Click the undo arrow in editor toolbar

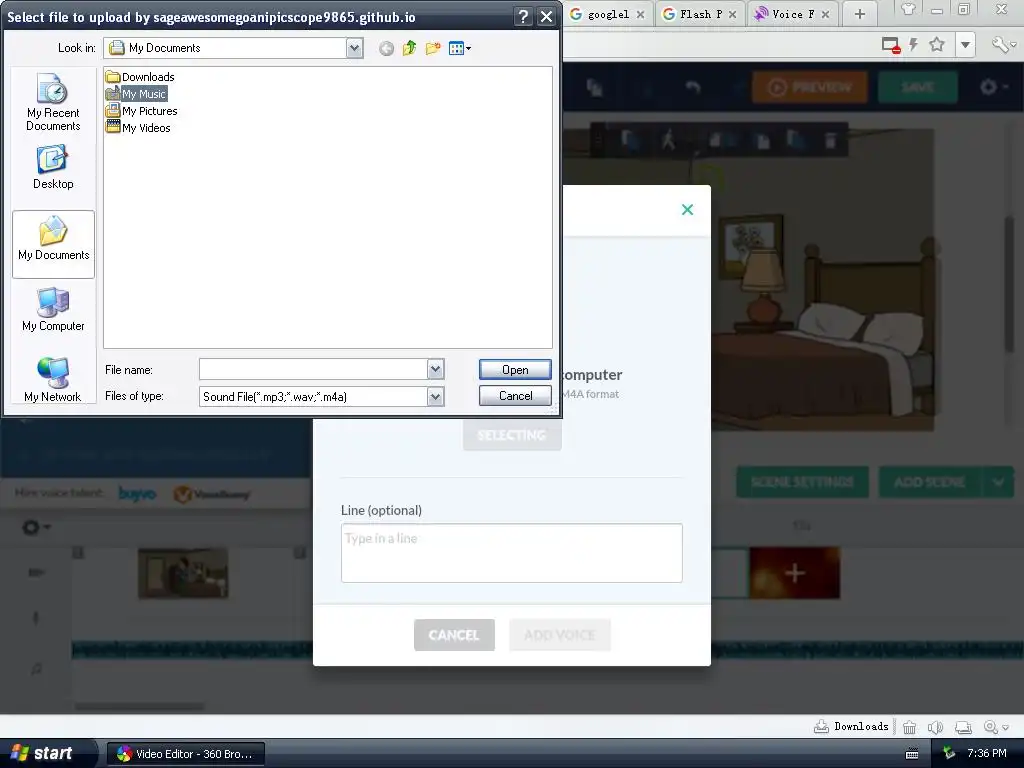(x=693, y=88)
